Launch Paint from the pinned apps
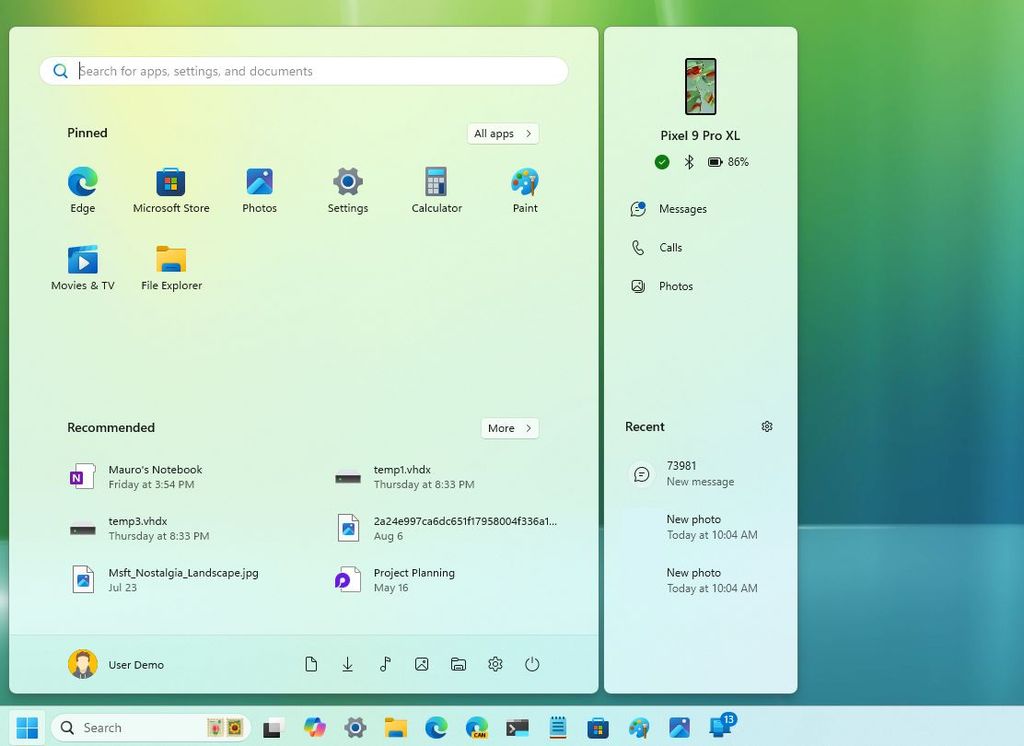 tap(525, 188)
